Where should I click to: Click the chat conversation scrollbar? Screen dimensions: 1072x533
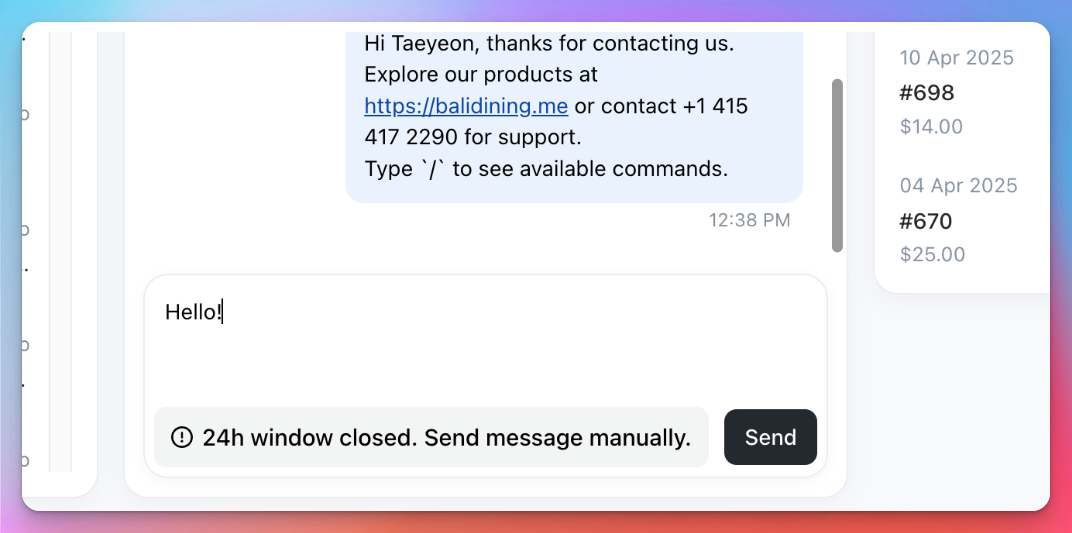pos(837,165)
